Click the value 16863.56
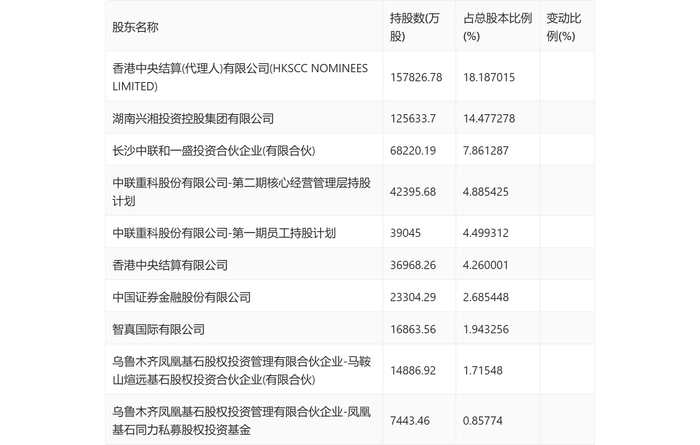Screen dimensions: 700x445 point(413,329)
